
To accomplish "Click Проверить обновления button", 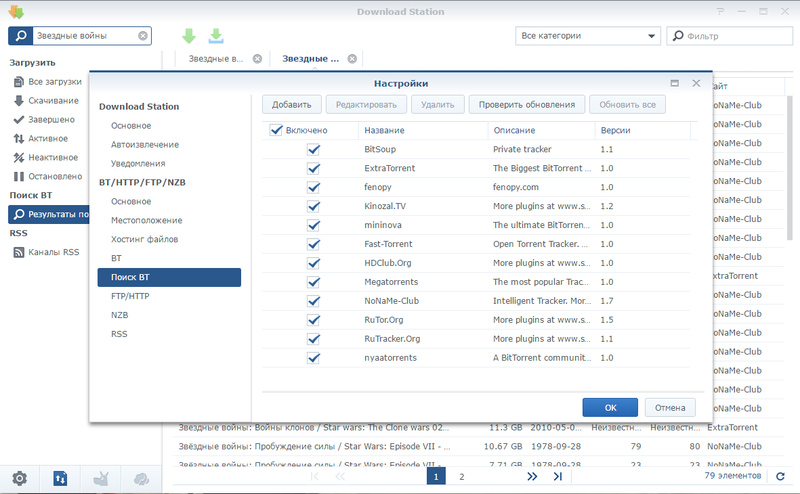I will point(527,105).
